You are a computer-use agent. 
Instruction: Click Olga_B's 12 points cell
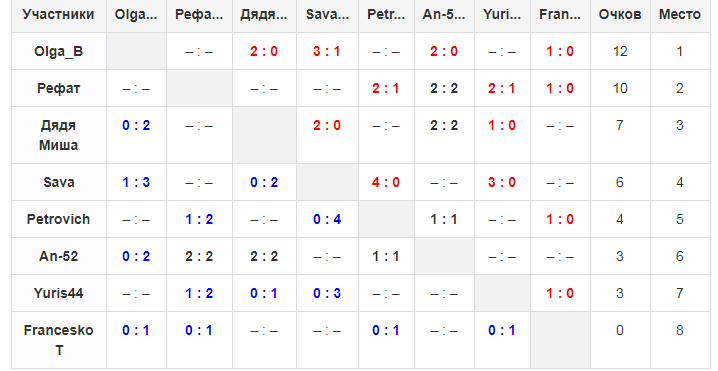click(620, 51)
